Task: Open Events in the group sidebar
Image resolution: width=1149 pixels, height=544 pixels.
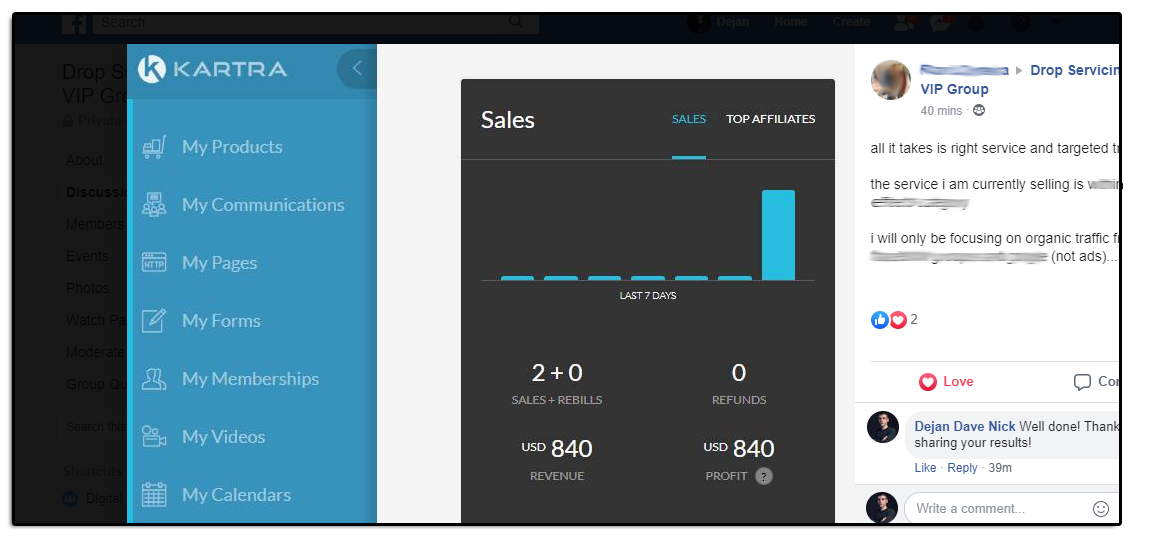Action: click(x=87, y=256)
